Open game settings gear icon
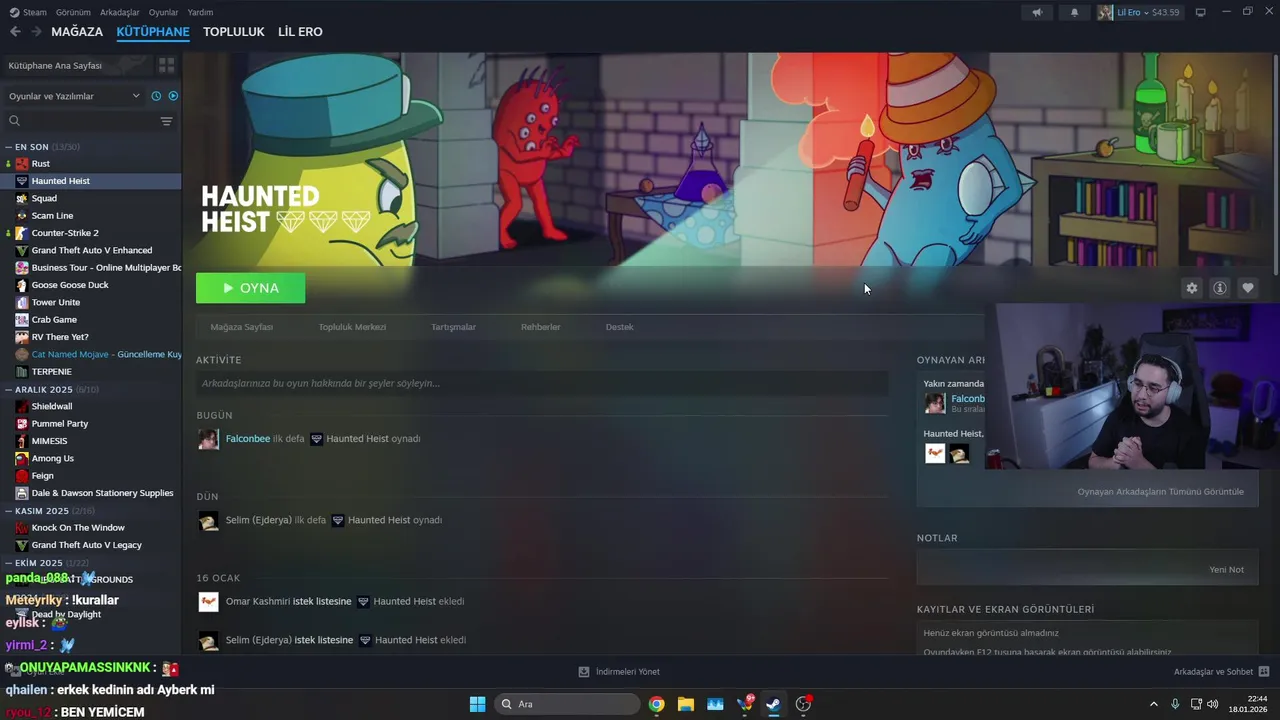Image resolution: width=1280 pixels, height=720 pixels. pyautogui.click(x=1191, y=288)
